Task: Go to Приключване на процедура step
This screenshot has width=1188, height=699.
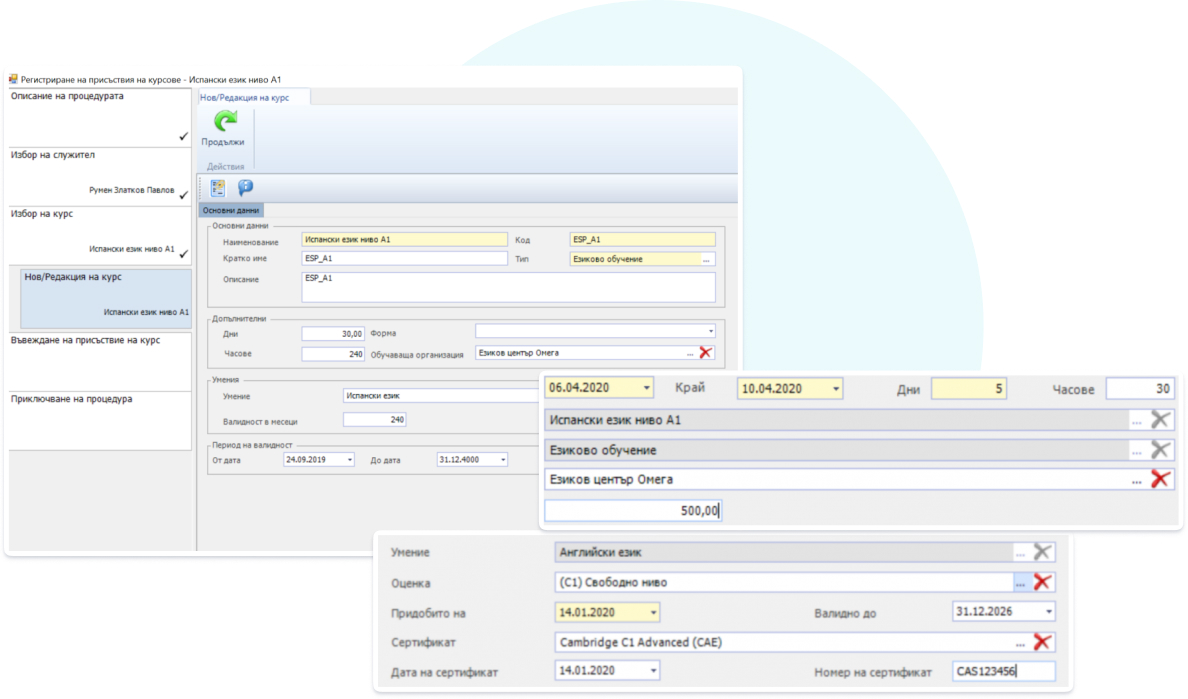Action: 100,420
